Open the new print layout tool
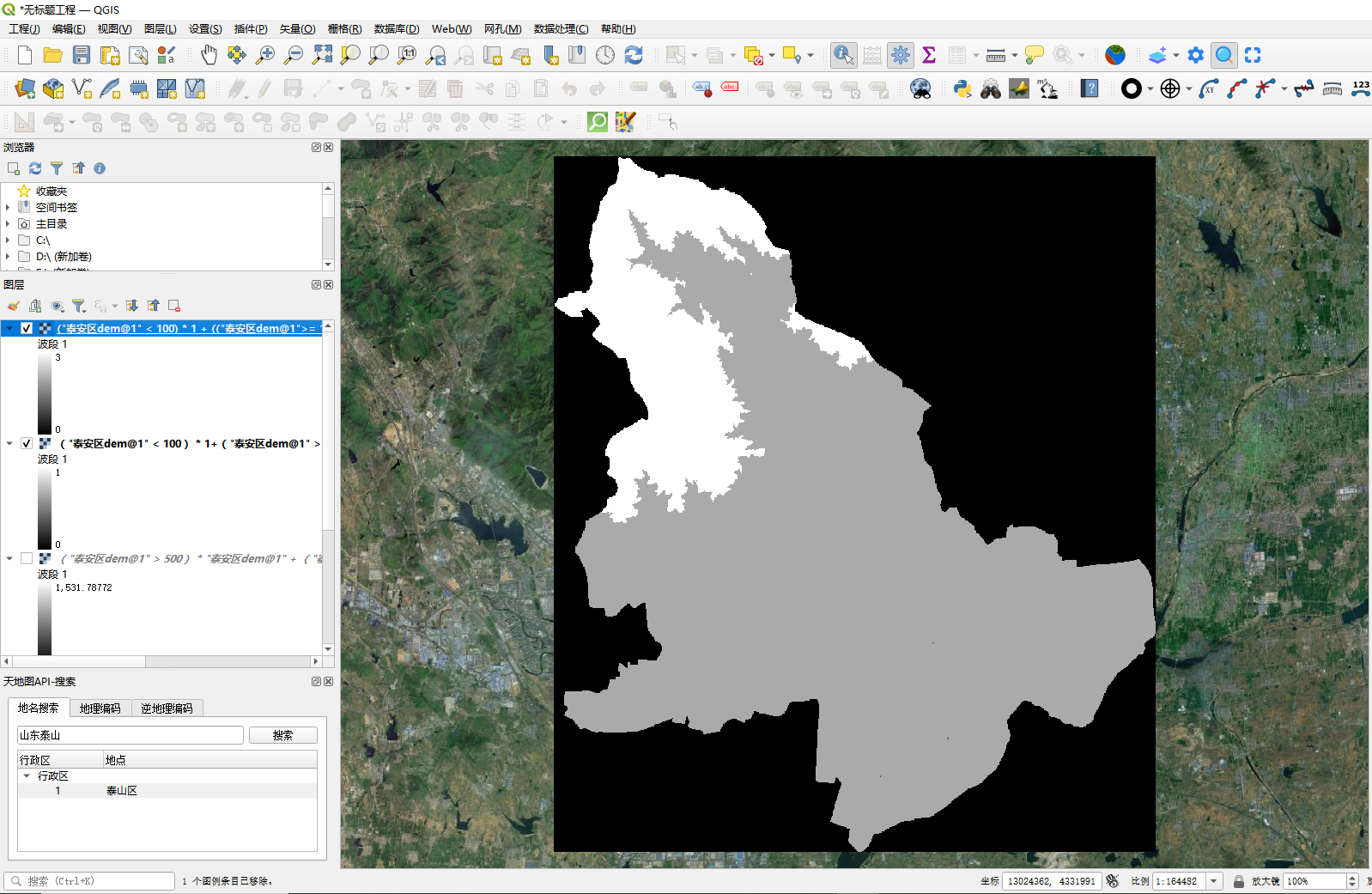The image size is (1372, 894). click(110, 56)
